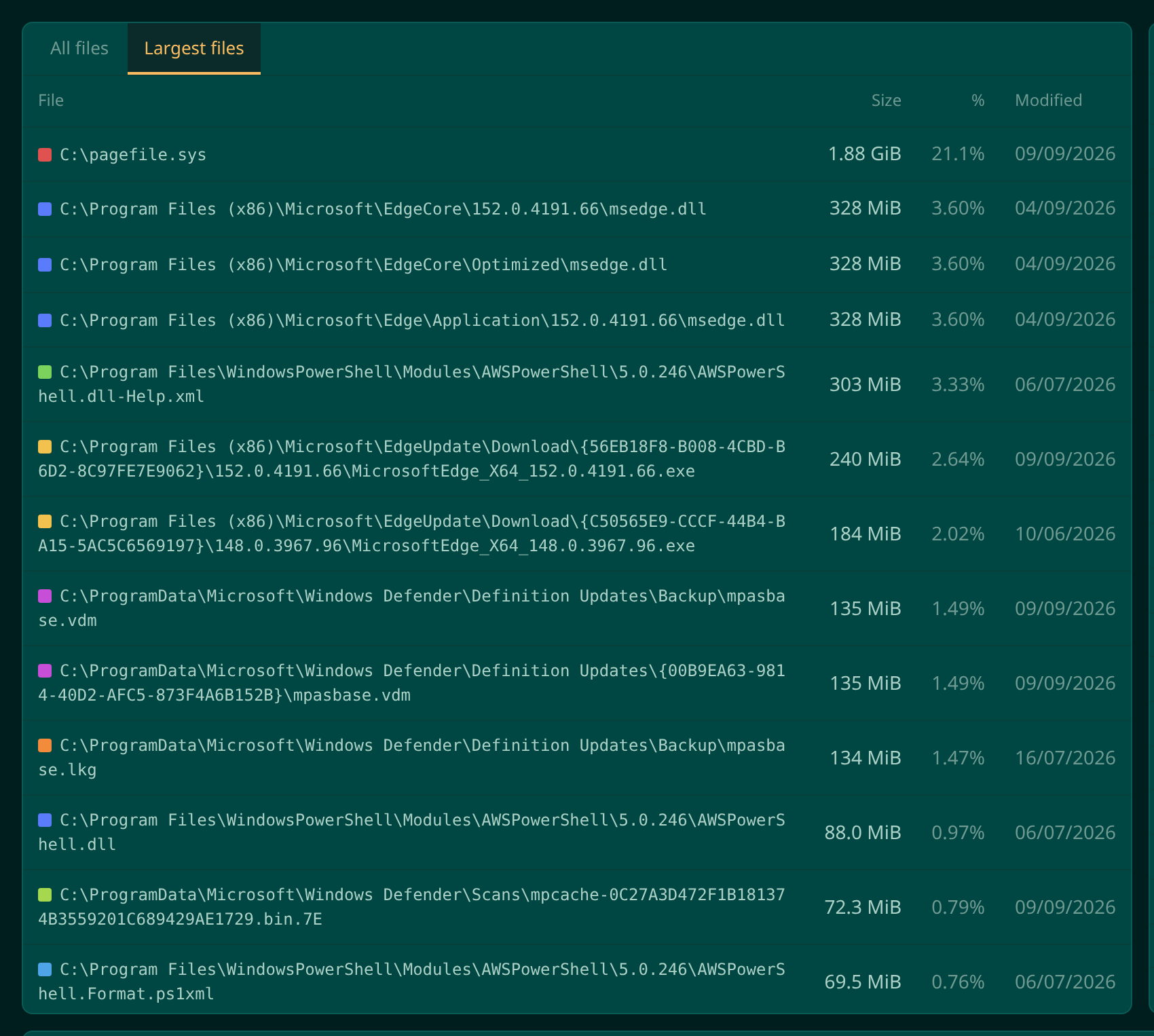The image size is (1154, 1036).
Task: Select the Largest files tab
Action: 194,48
